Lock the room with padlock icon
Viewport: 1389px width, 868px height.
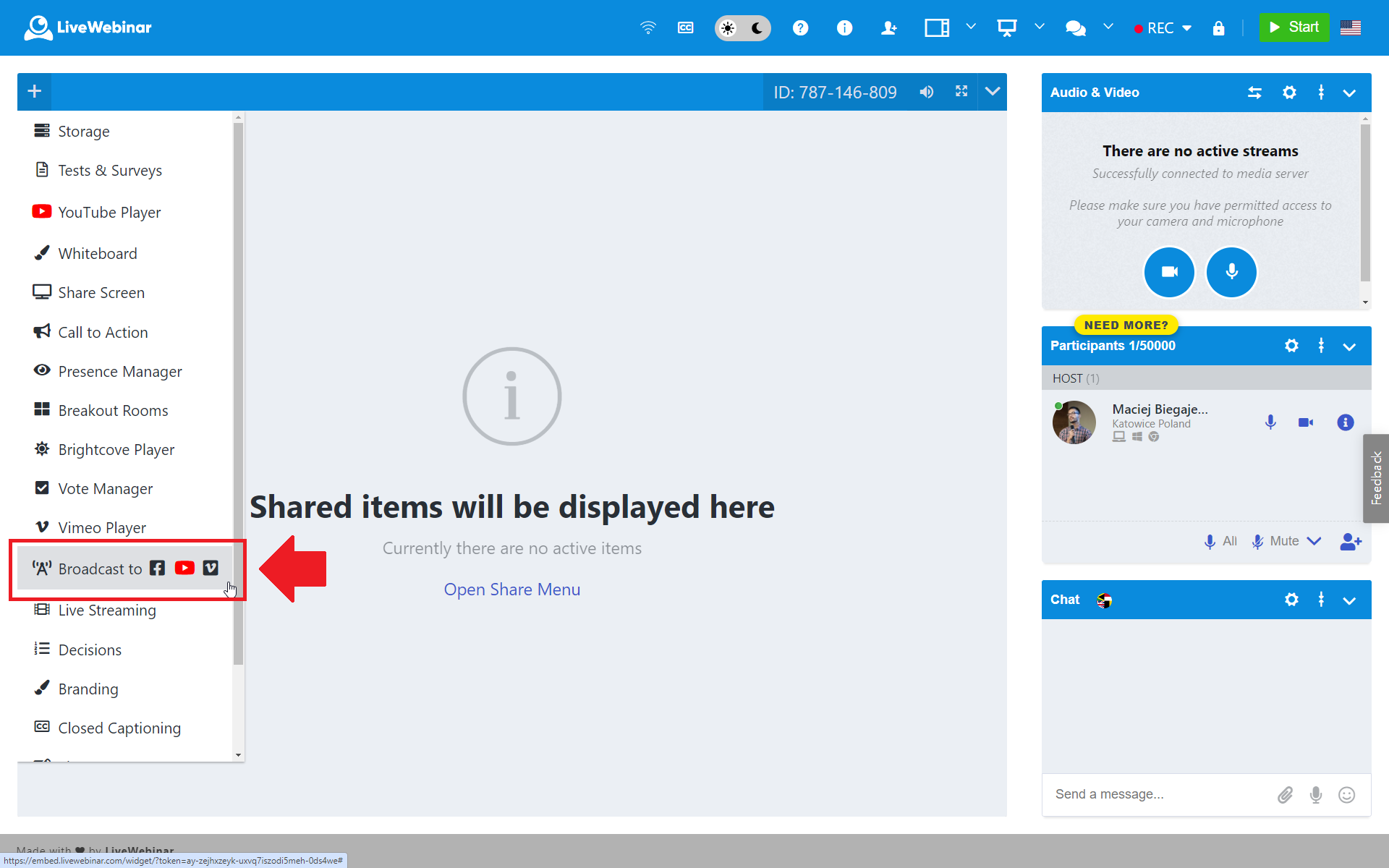[1218, 27]
